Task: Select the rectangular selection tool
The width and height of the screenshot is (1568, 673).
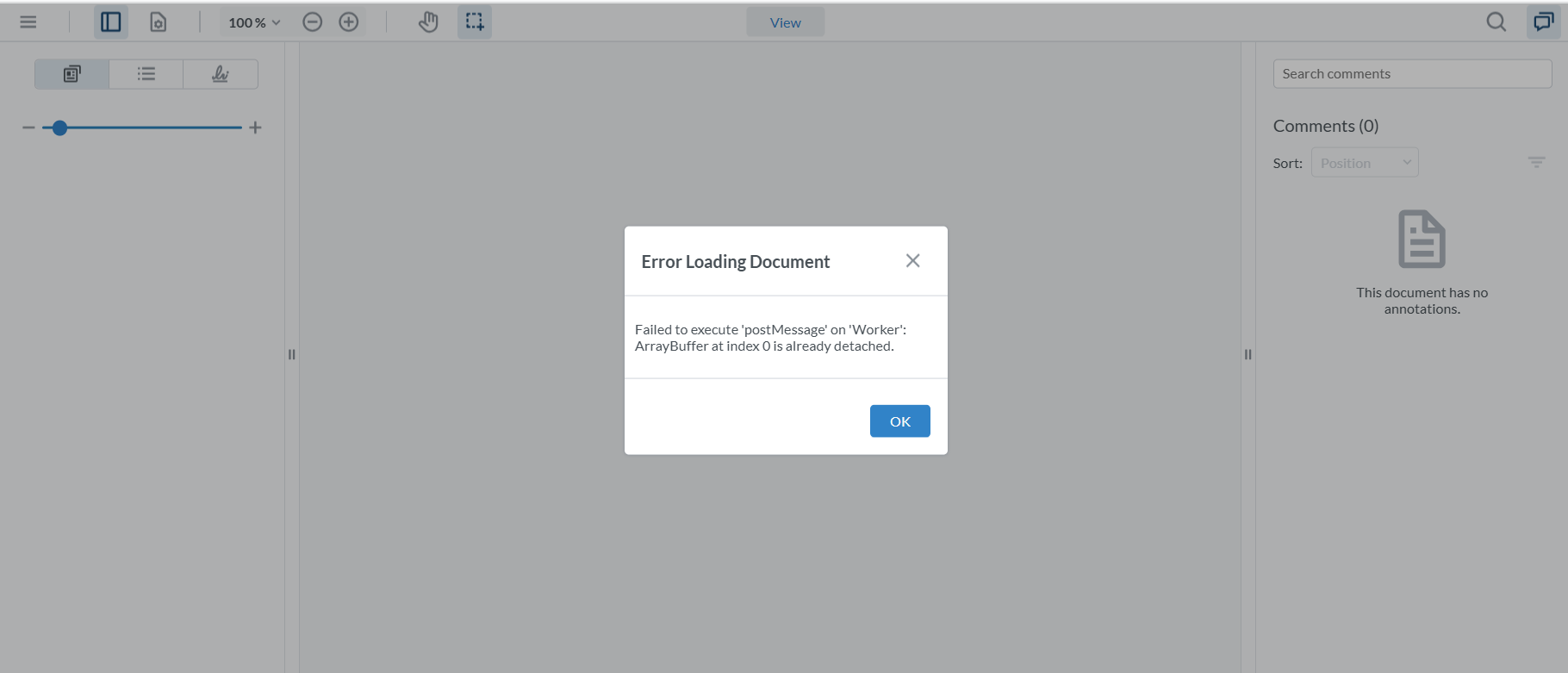Action: pyautogui.click(x=475, y=22)
